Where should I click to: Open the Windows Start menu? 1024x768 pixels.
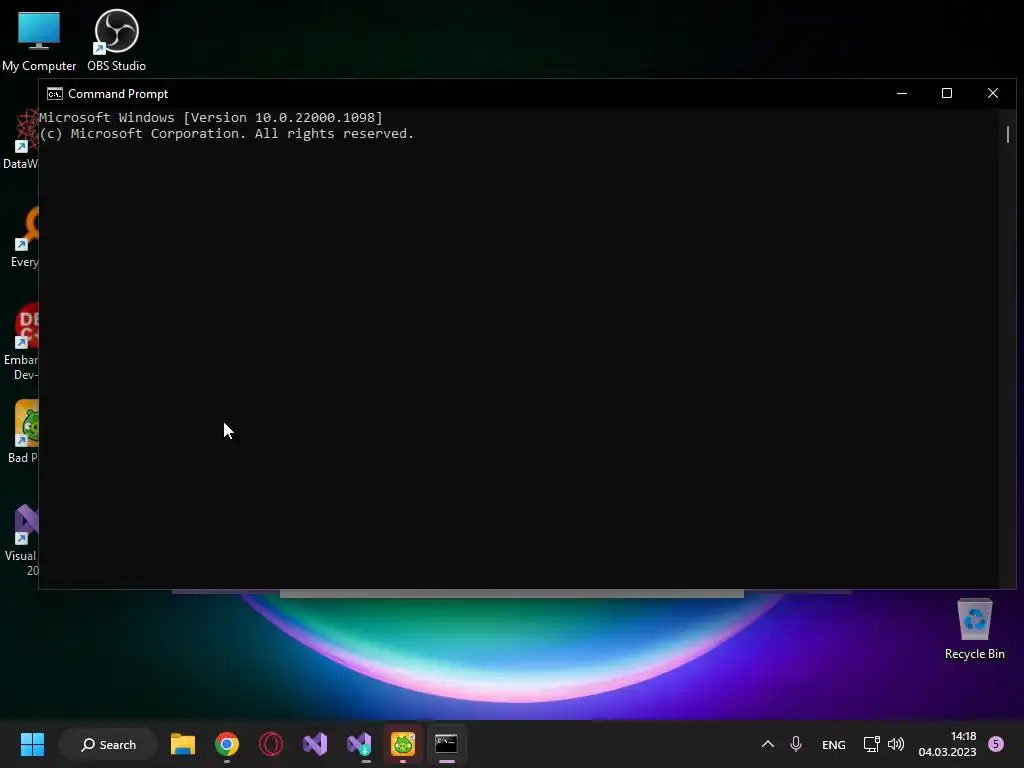(32, 744)
